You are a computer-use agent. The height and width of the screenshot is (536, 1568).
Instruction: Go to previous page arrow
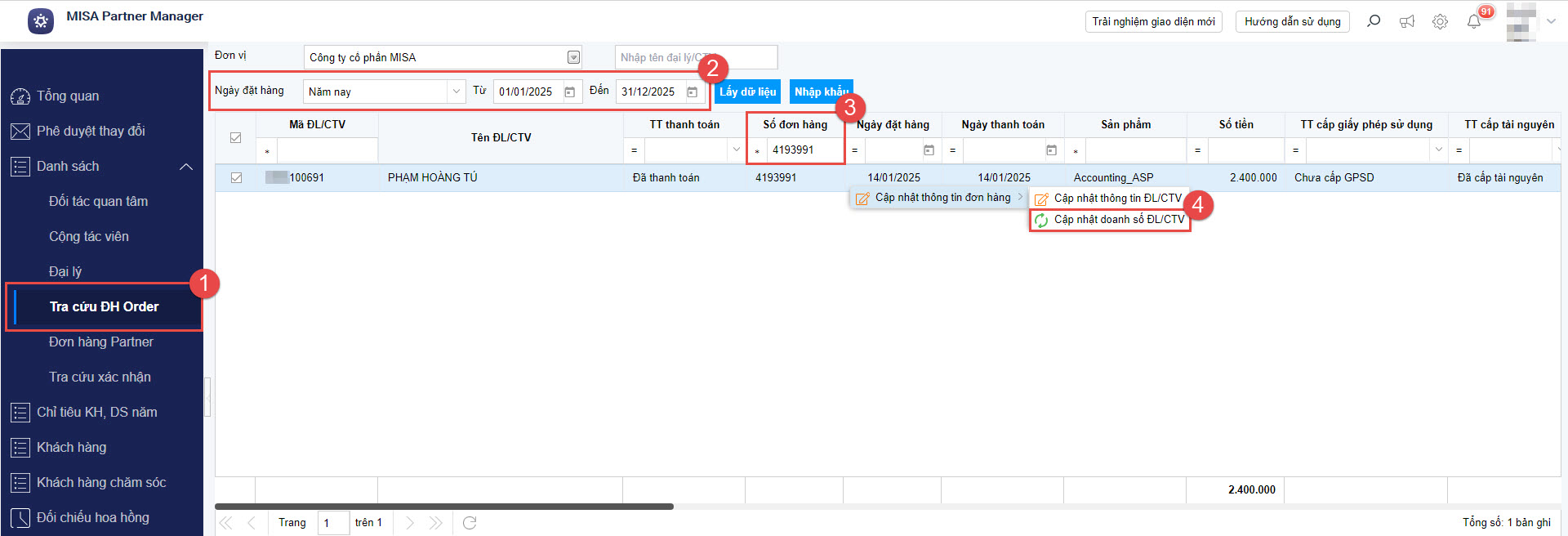pyautogui.click(x=251, y=523)
